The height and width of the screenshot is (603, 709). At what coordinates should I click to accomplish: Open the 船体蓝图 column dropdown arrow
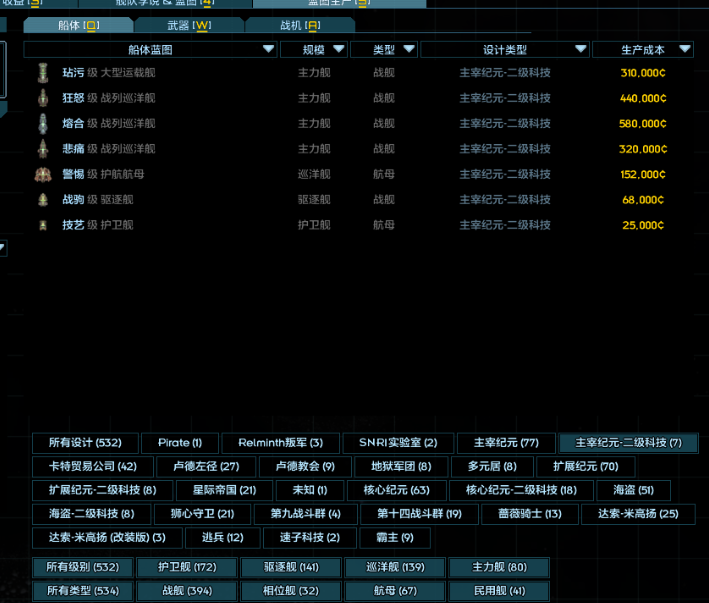click(269, 49)
